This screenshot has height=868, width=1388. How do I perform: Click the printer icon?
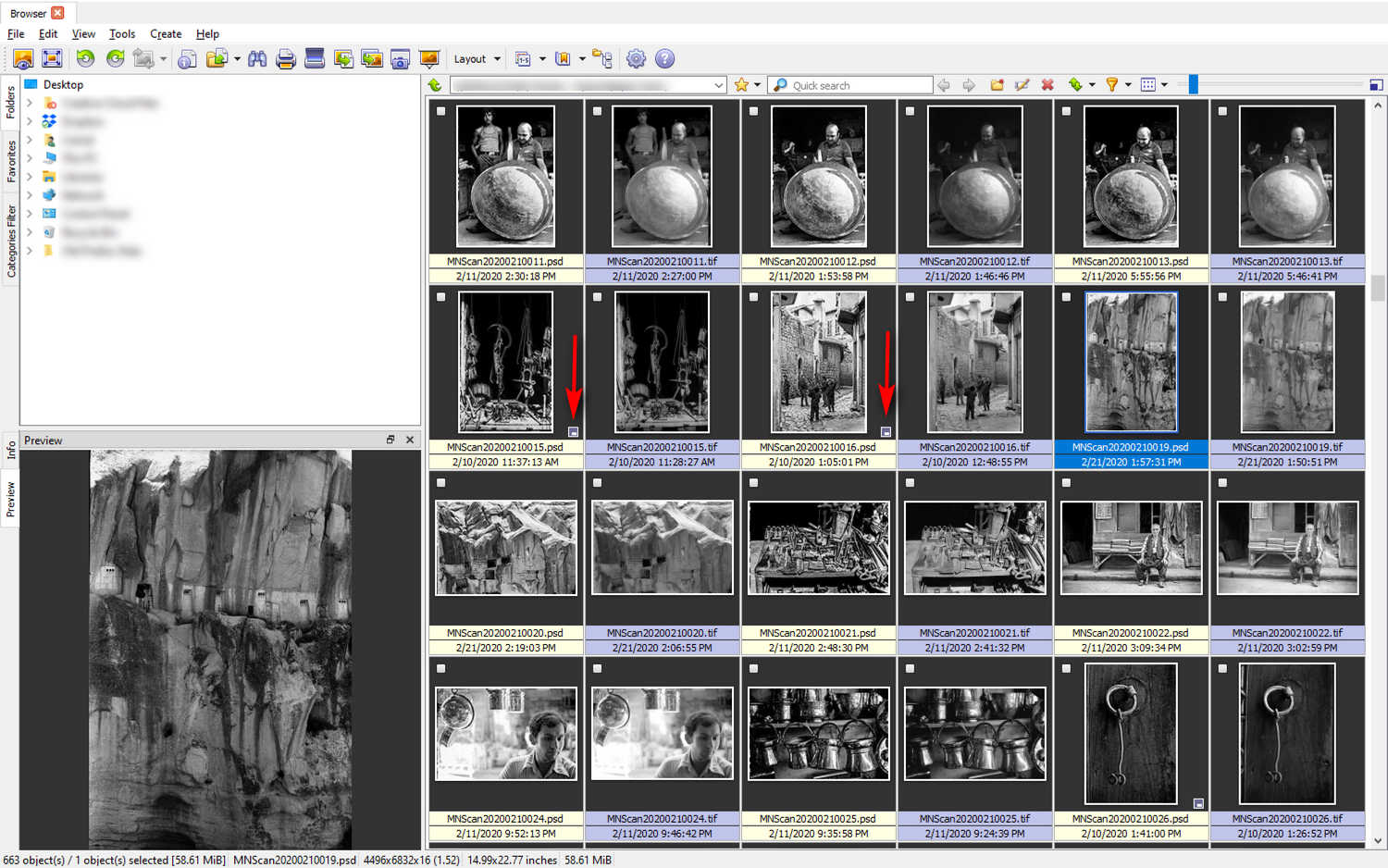click(x=286, y=59)
